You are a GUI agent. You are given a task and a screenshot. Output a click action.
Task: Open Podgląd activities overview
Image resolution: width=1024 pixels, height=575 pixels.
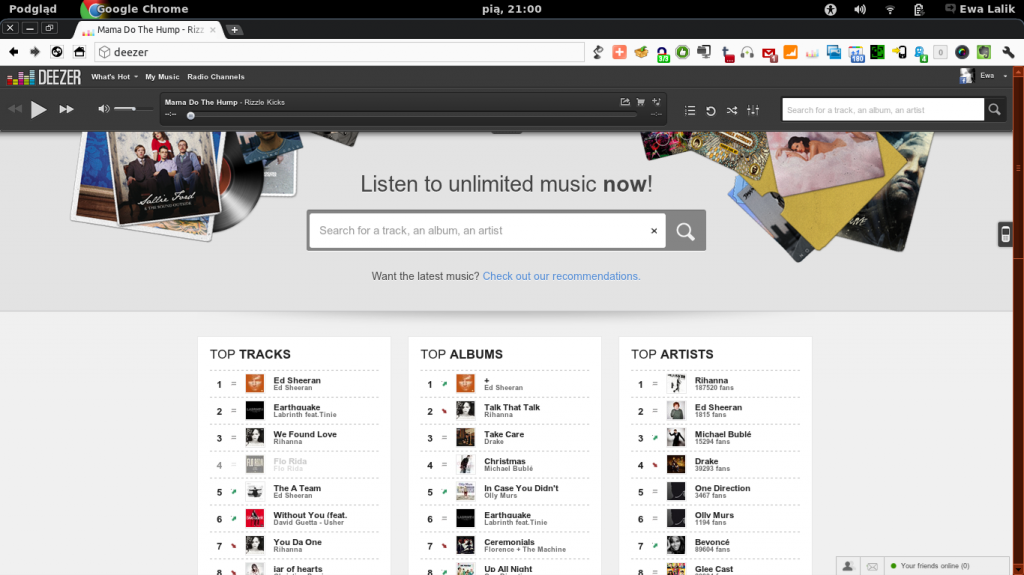point(33,9)
